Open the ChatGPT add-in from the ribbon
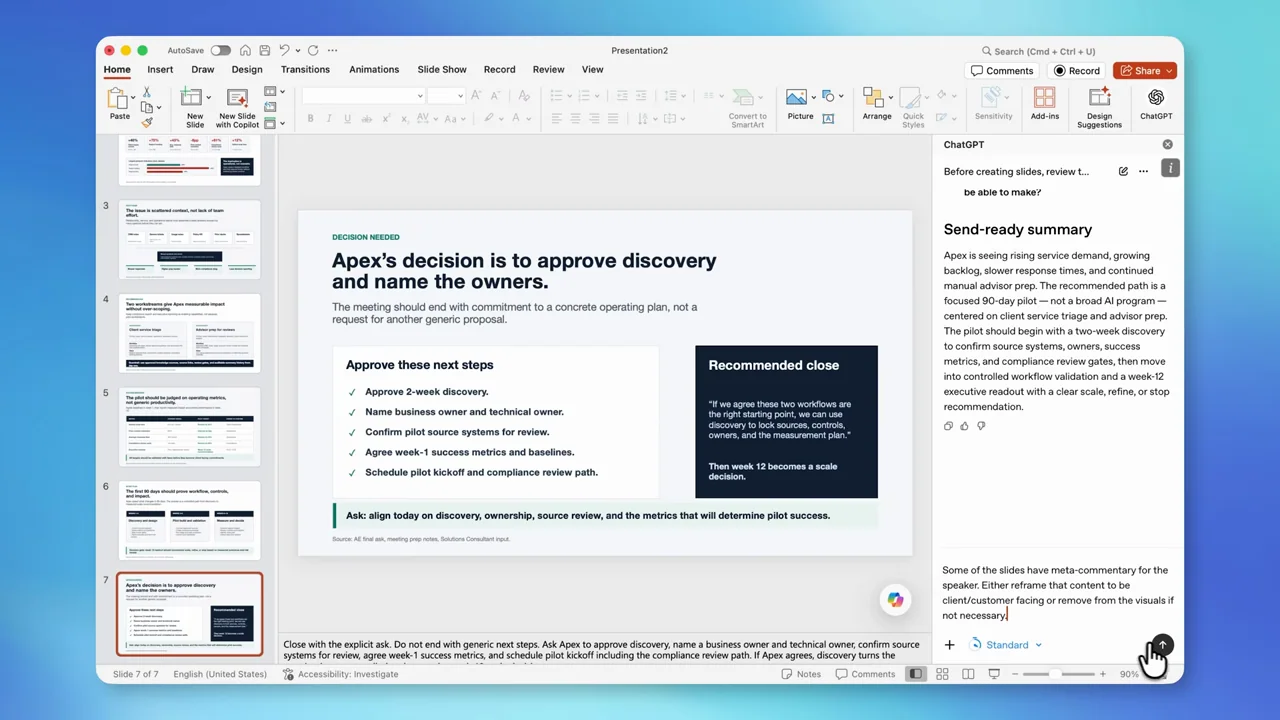Image resolution: width=1280 pixels, height=720 pixels. [x=1156, y=104]
